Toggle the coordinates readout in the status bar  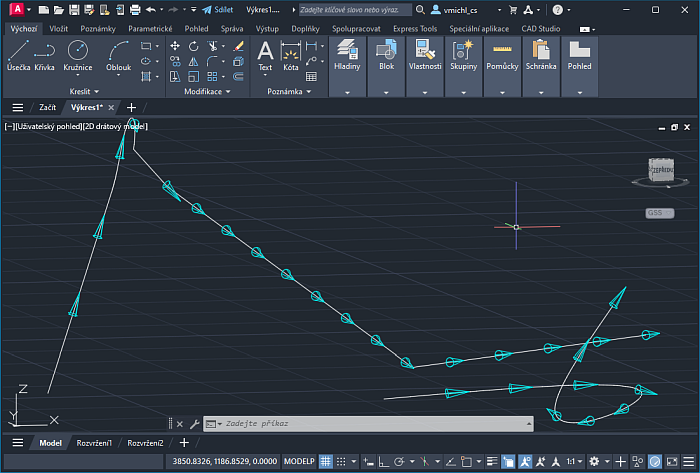(223, 462)
